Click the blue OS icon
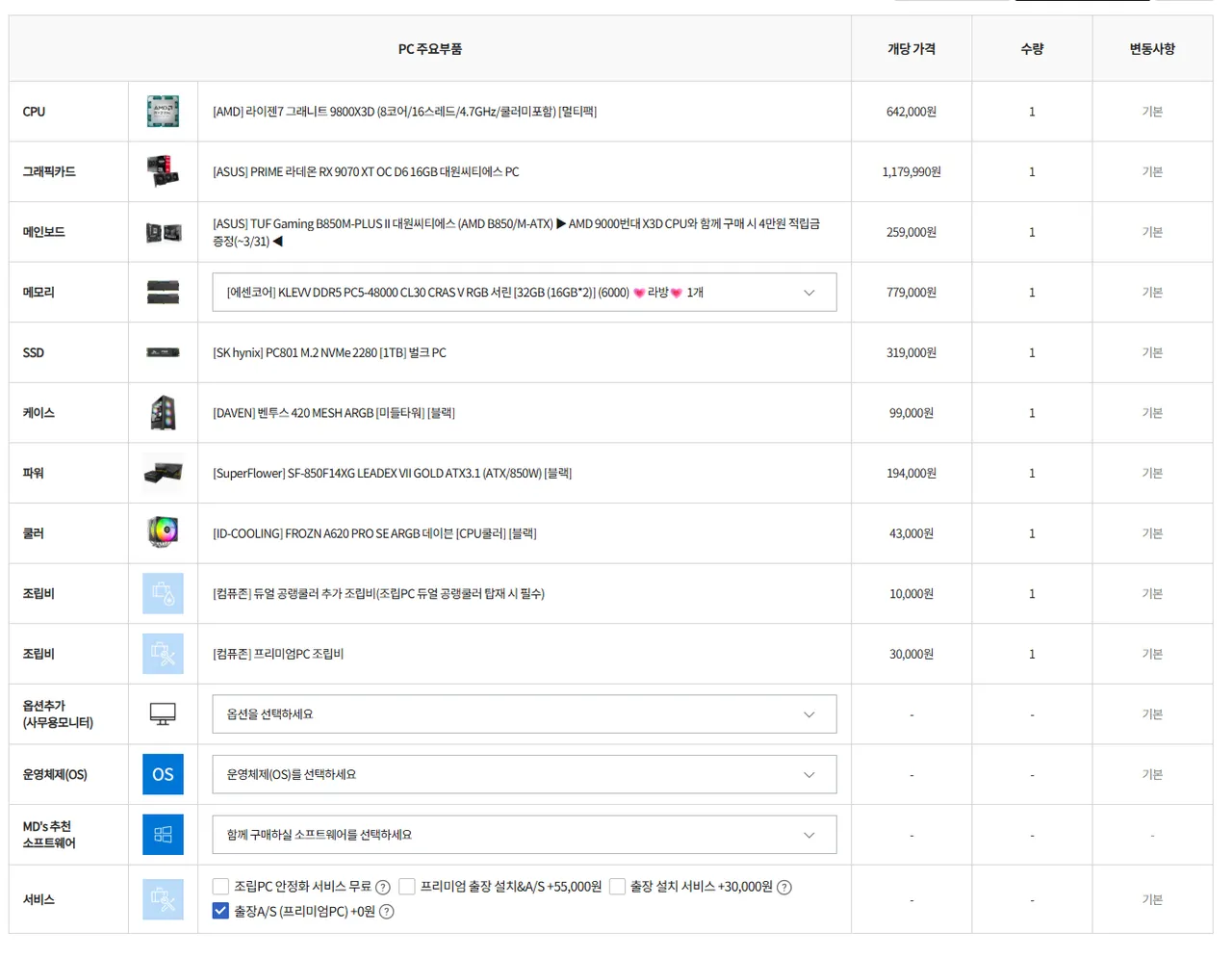Image resolution: width=1232 pixels, height=957 pixels. [x=163, y=774]
